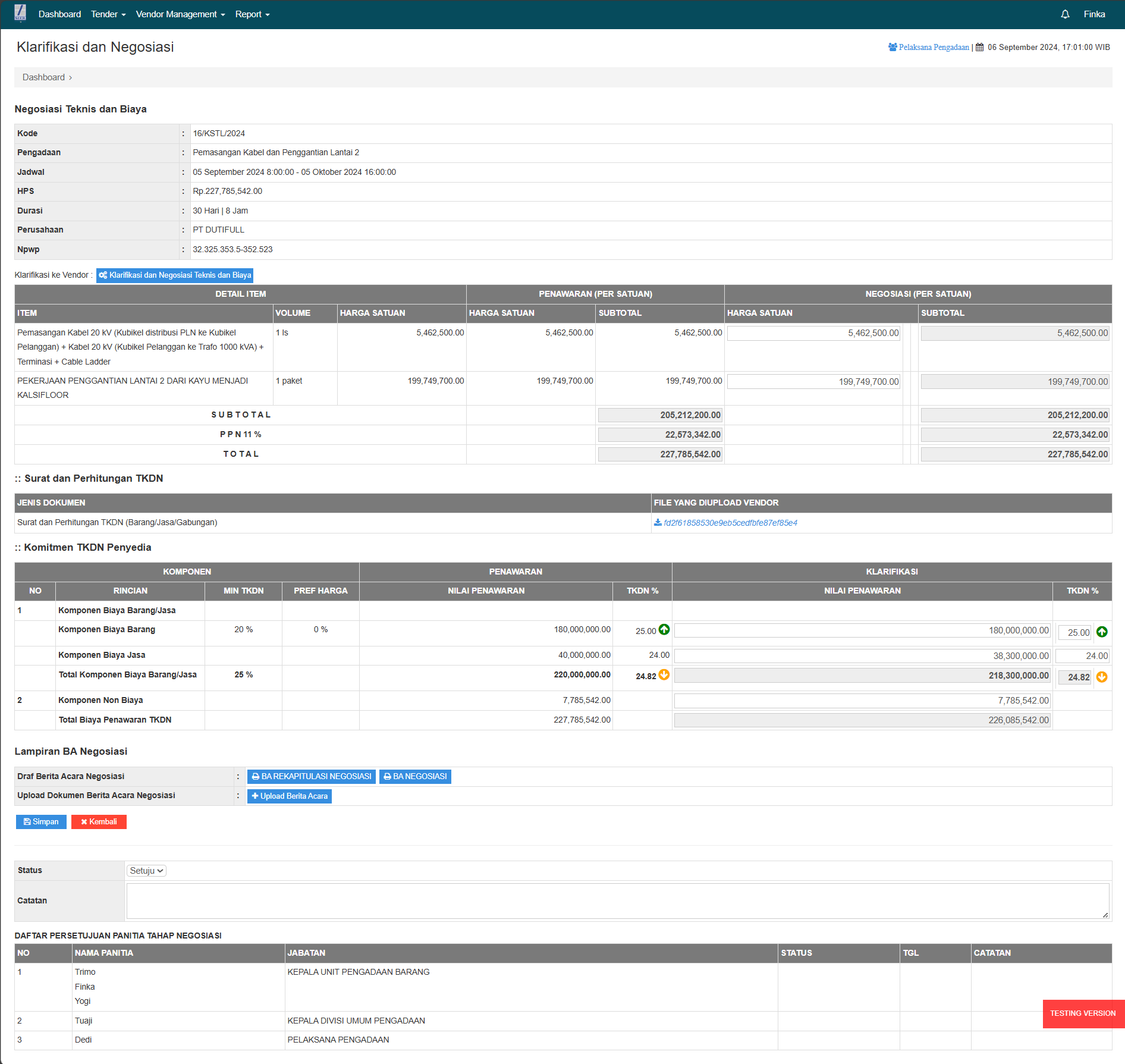1125x1064 pixels.
Task: Click orange down arrow in Klarifikasi total row
Action: click(1102, 677)
